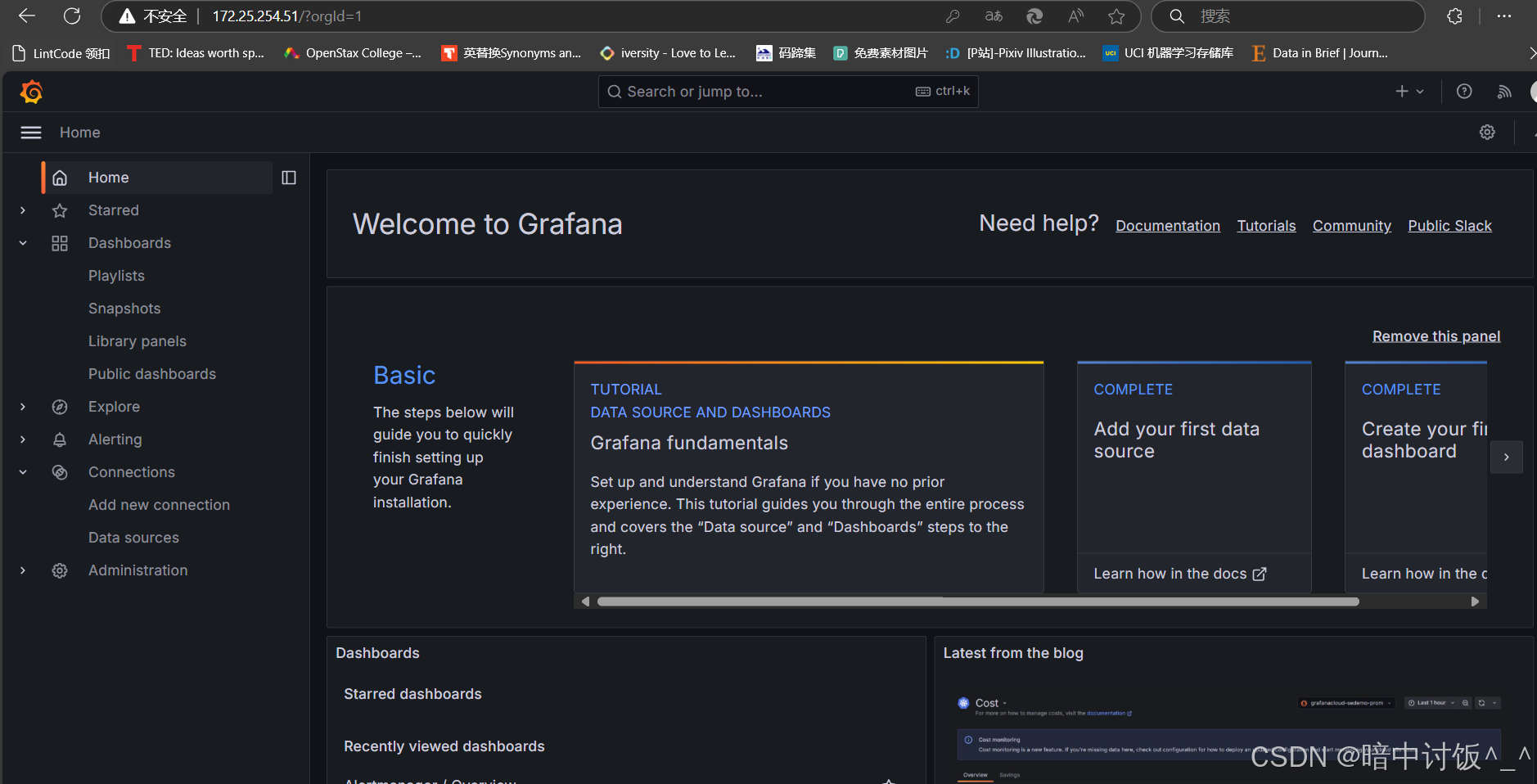This screenshot has height=784, width=1537.
Task: Click the browser search box
Action: pos(1288,16)
